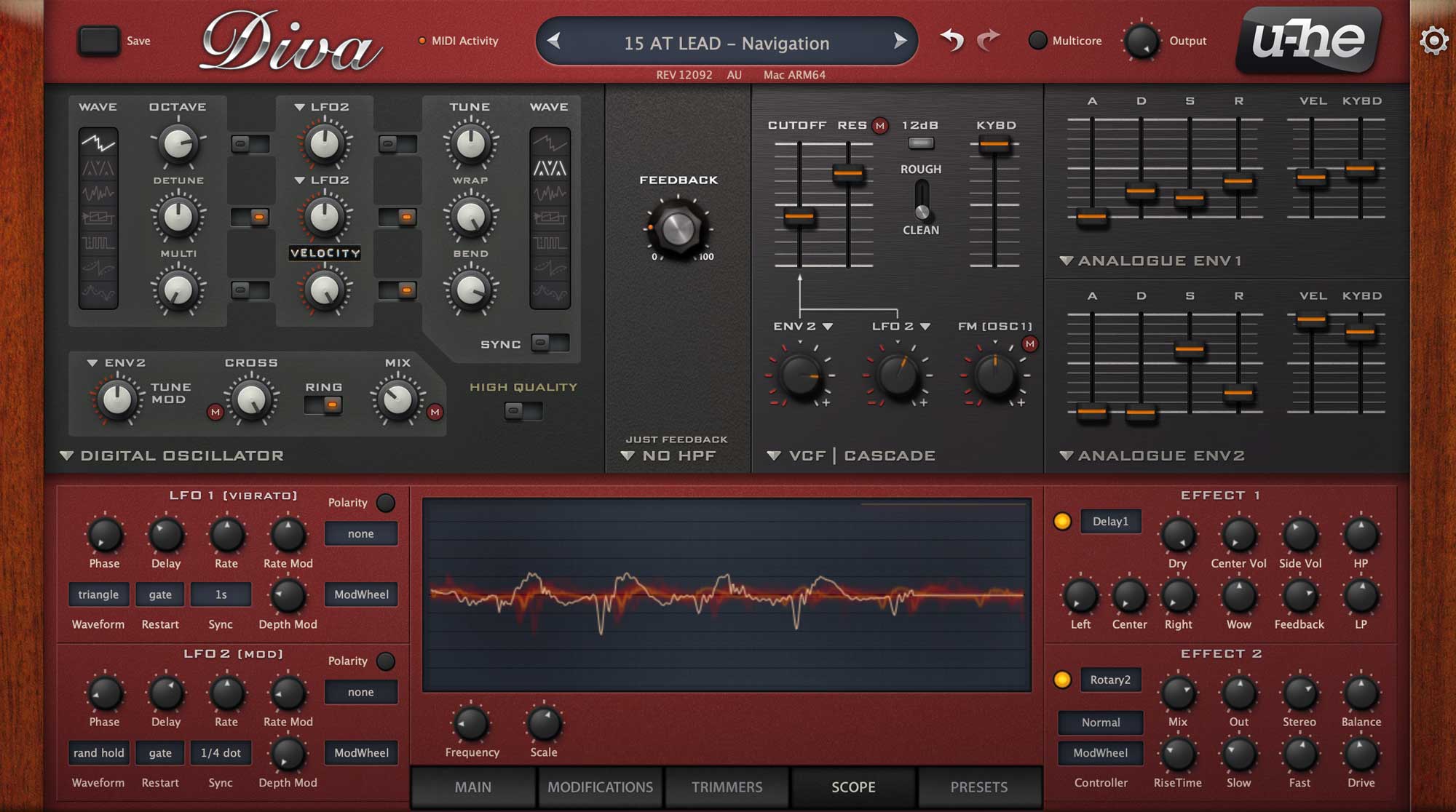Image resolution: width=1456 pixels, height=812 pixels.
Task: Toggle the oscillator SYNC switch
Action: [550, 343]
